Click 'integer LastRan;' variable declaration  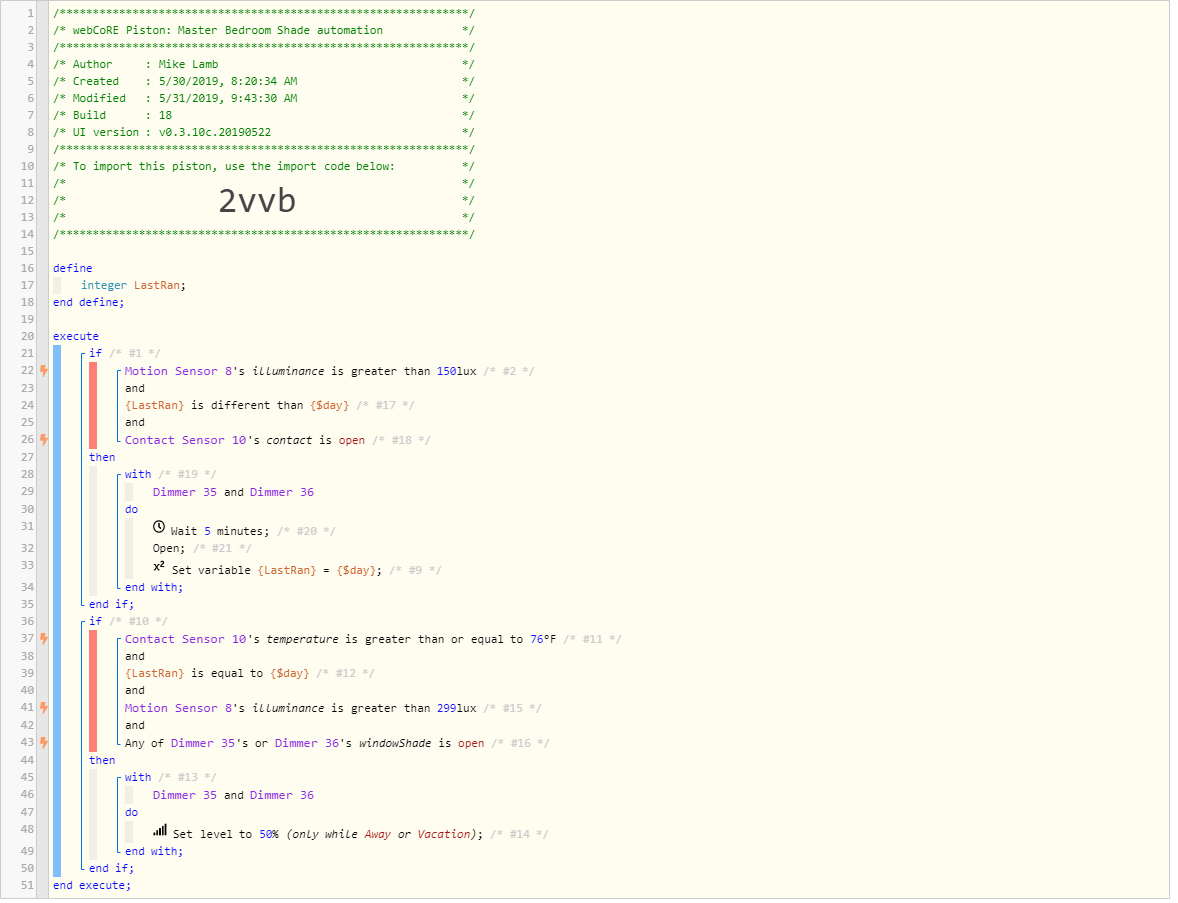click(134, 286)
